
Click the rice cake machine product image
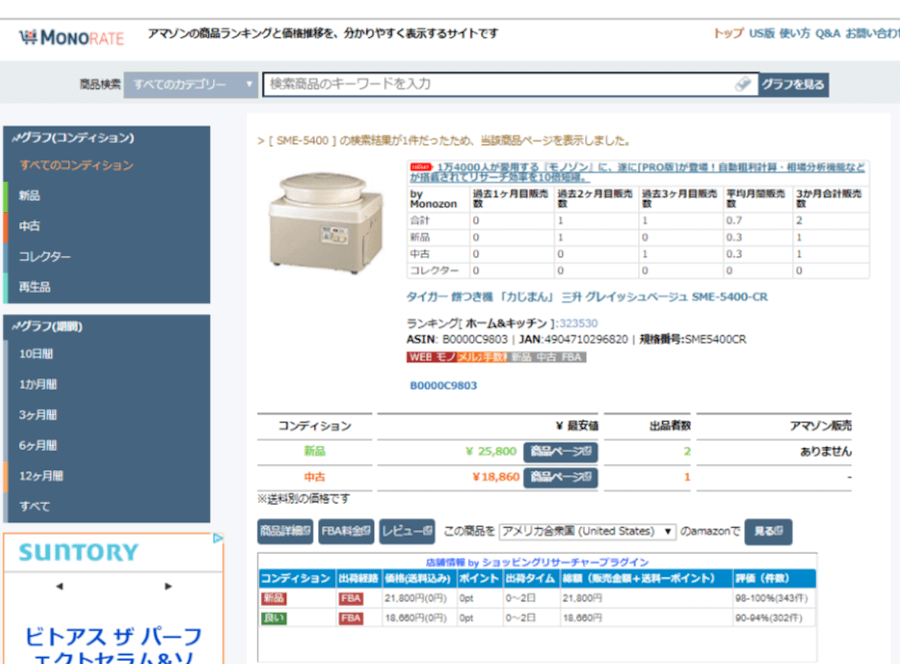[326, 221]
